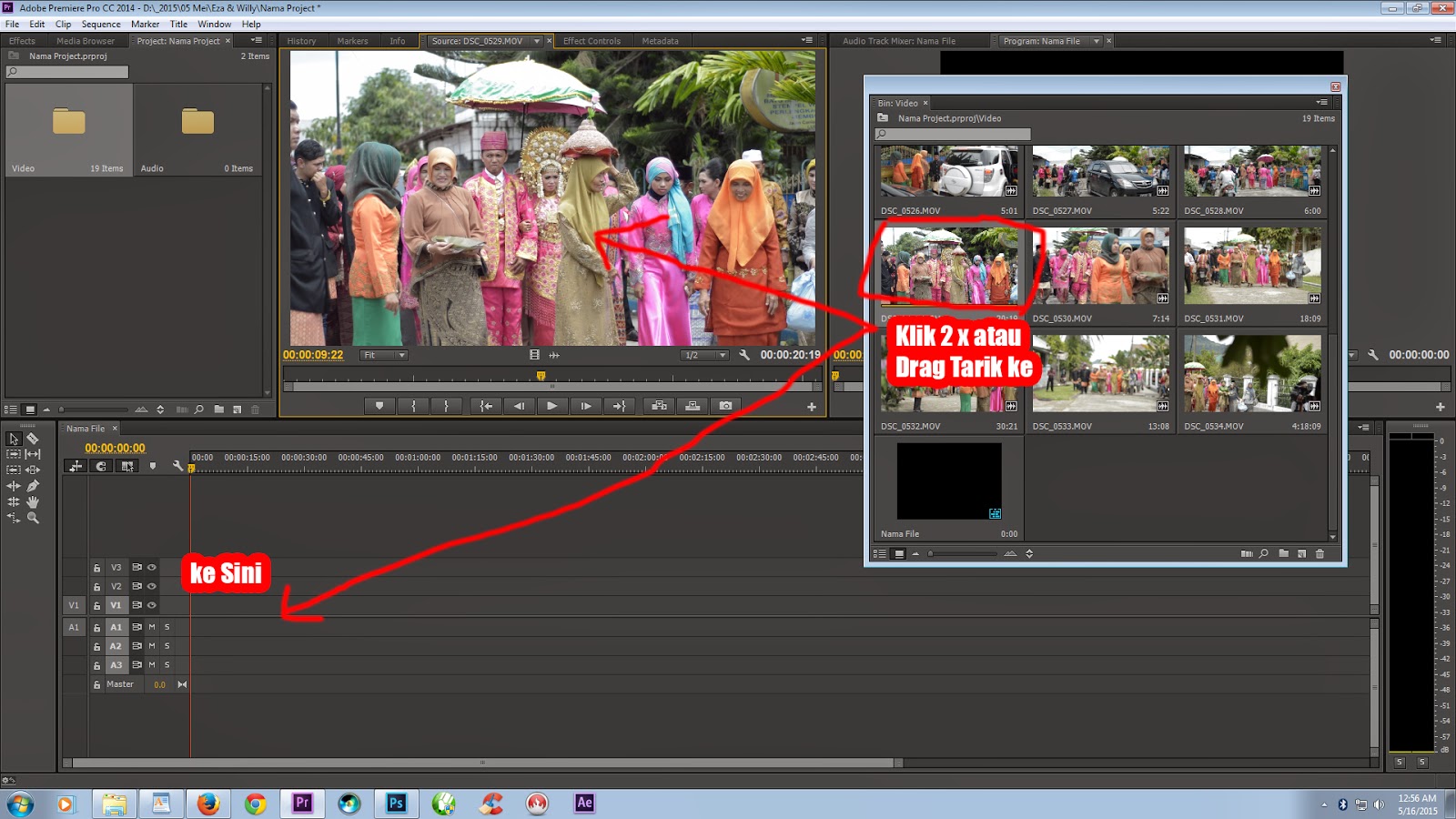The height and width of the screenshot is (819, 1456).
Task: Select the Zoom magnifier tool
Action: click(33, 518)
